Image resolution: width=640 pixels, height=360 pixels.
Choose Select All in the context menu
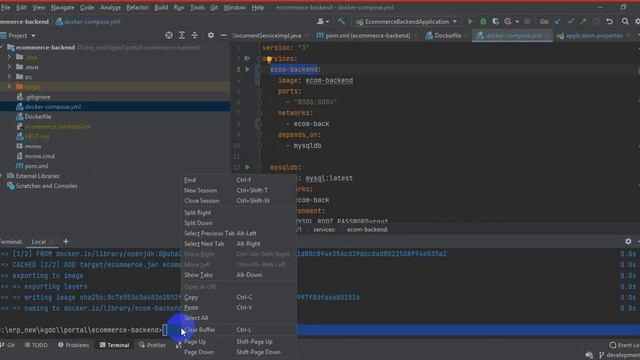(239, 318)
